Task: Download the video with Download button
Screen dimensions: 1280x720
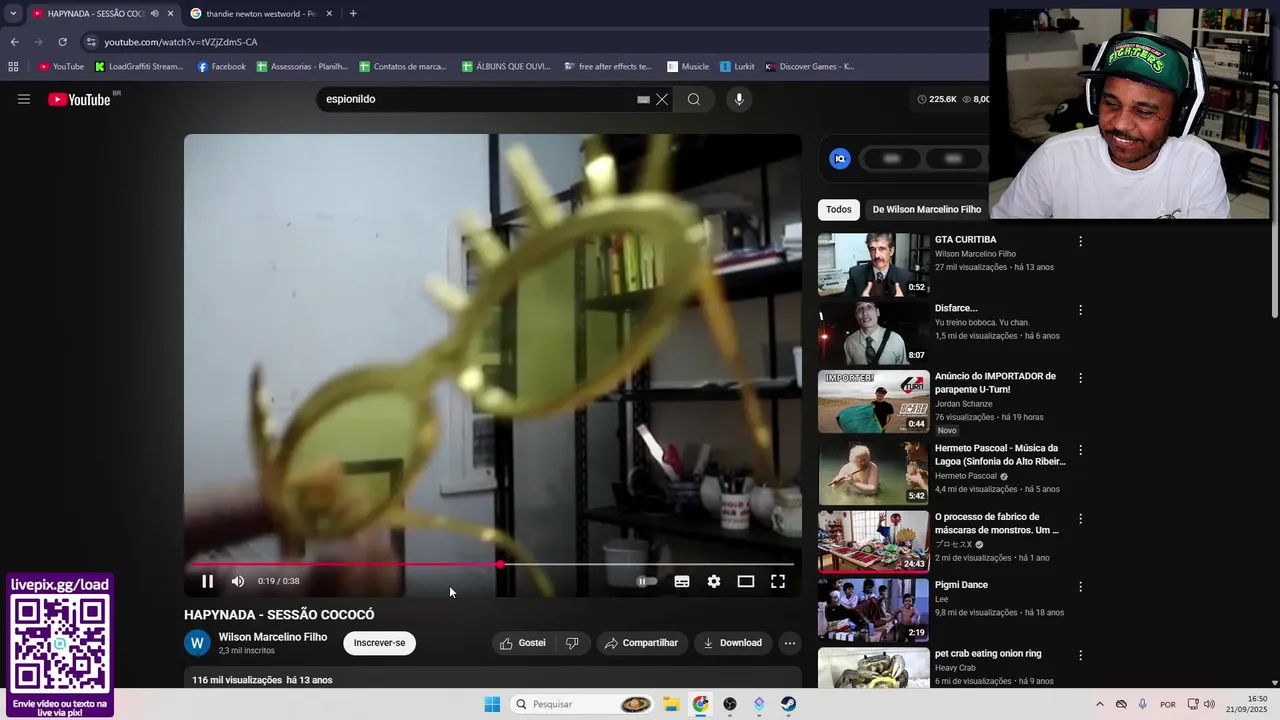Action: 732,643
